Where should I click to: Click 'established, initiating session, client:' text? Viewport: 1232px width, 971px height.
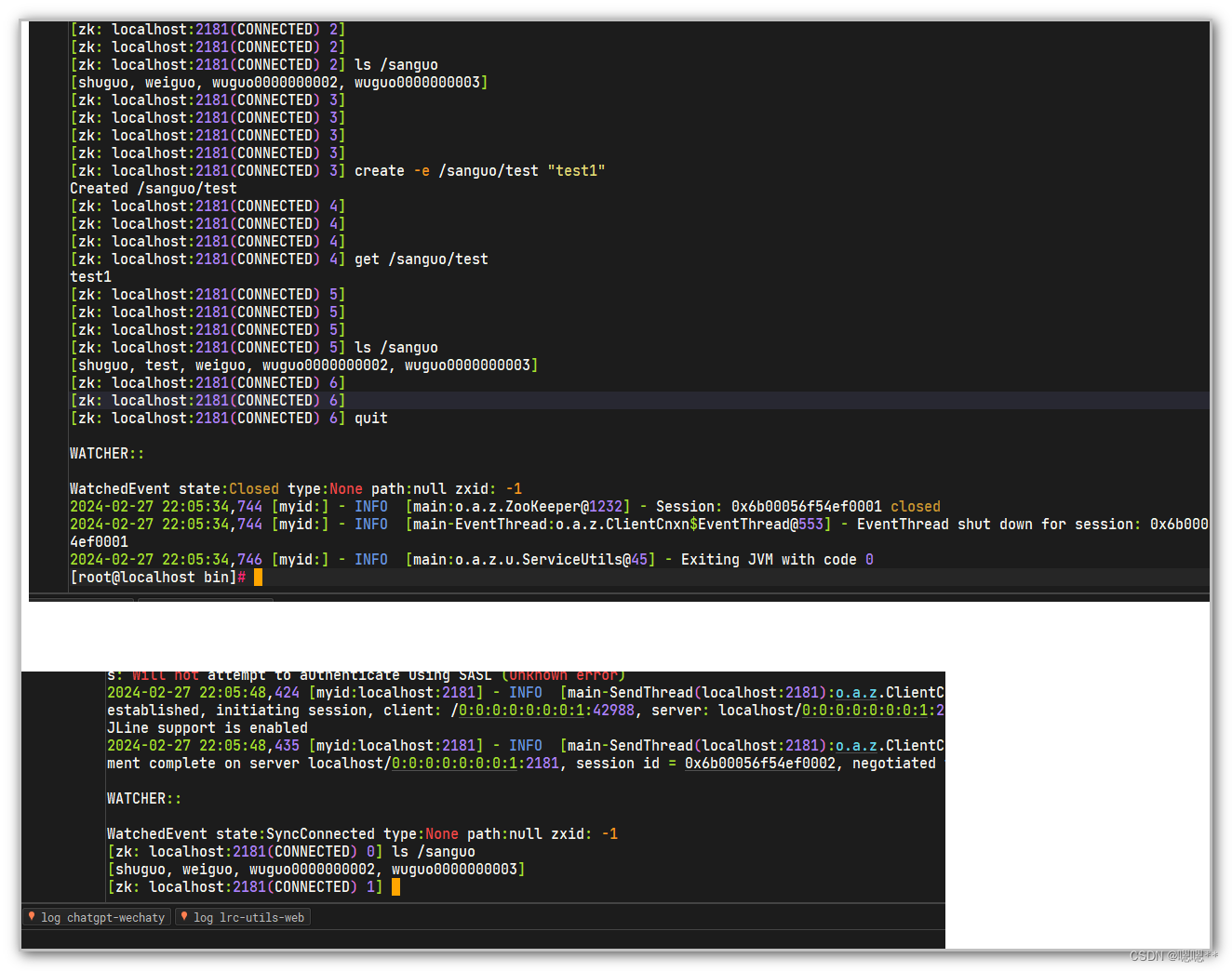(x=274, y=711)
